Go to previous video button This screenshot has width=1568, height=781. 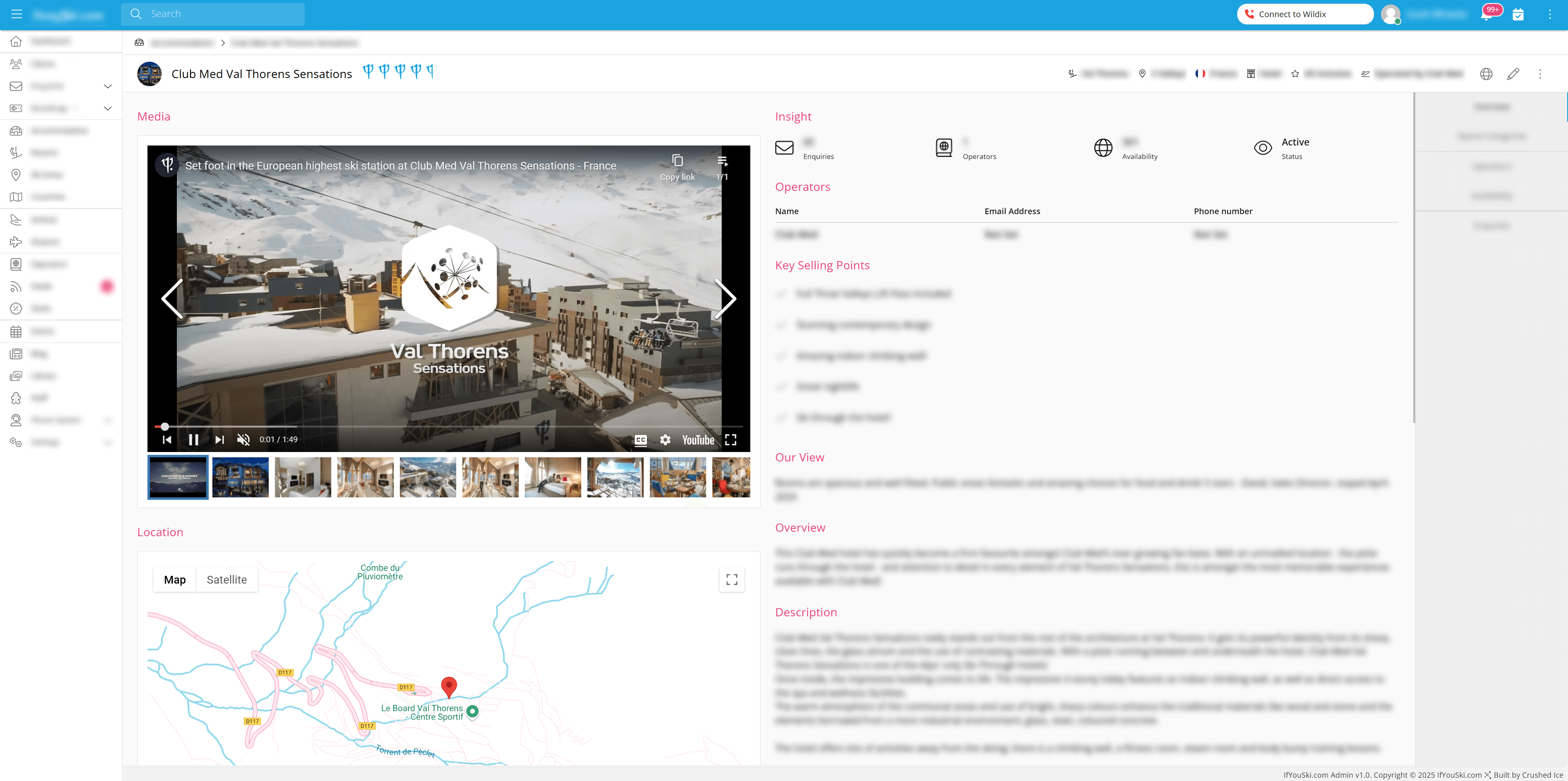pos(167,439)
